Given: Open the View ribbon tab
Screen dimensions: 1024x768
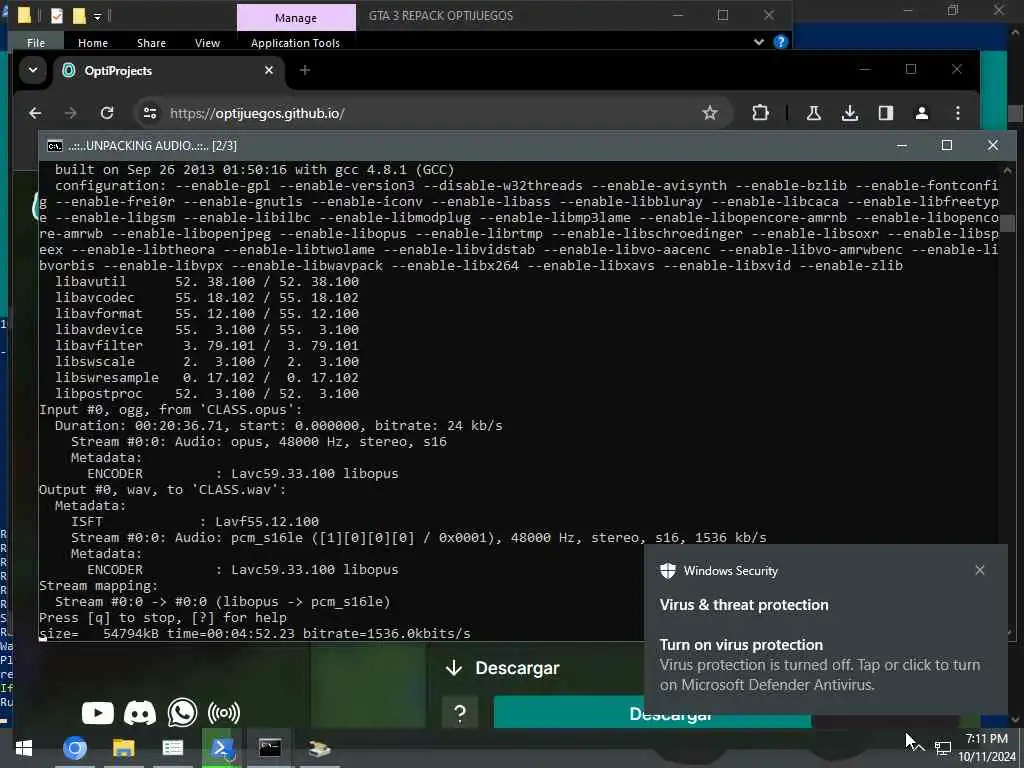Looking at the screenshot, I should pos(207,42).
